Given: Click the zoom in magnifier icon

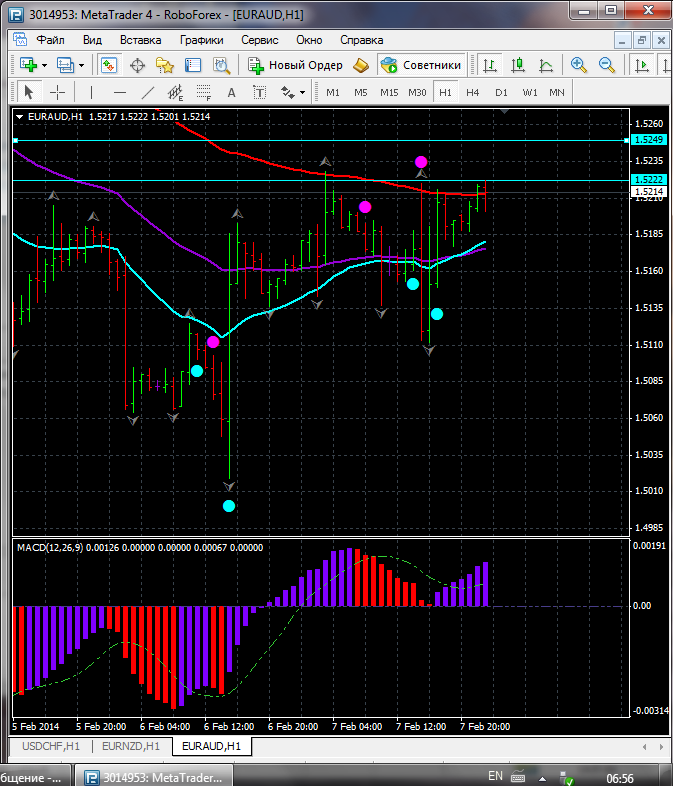Looking at the screenshot, I should click(578, 65).
